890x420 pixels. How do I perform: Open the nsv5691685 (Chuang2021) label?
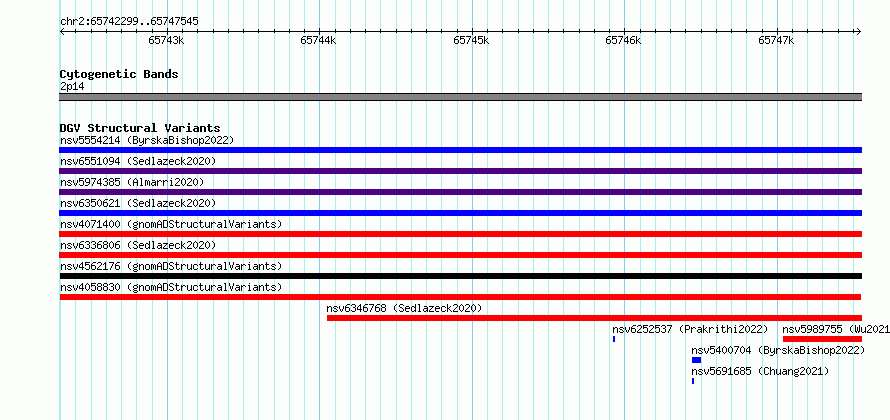tap(760, 371)
